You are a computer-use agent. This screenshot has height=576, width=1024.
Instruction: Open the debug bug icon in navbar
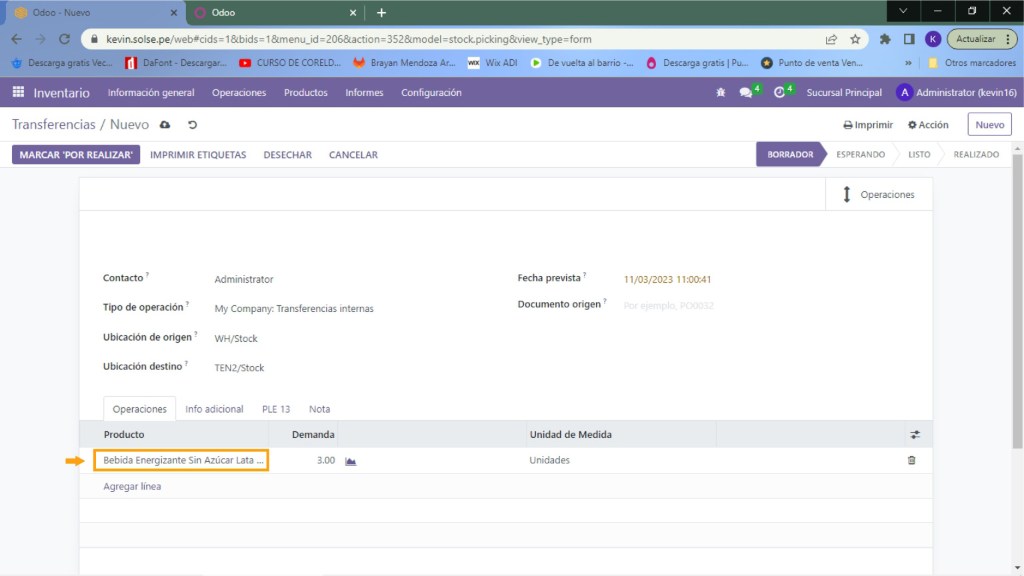[x=720, y=93]
